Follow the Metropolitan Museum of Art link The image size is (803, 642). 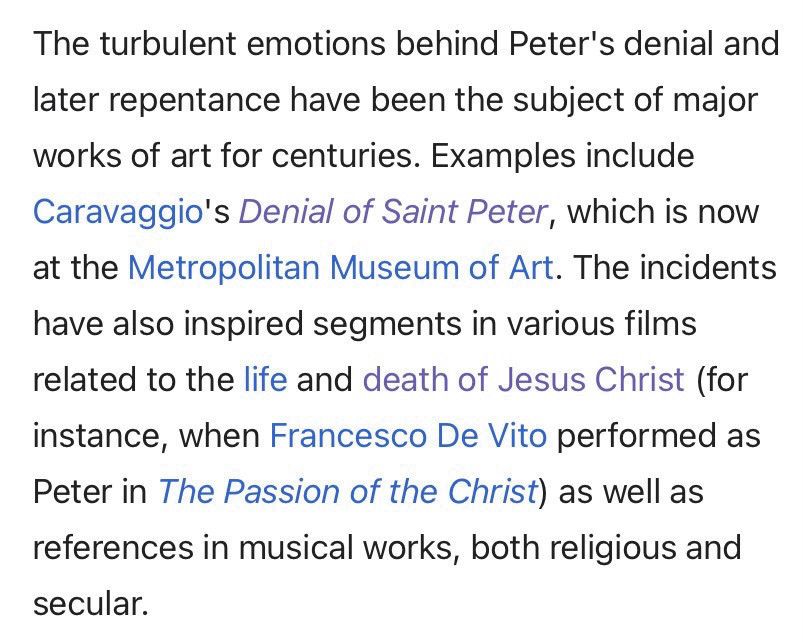[341, 268]
